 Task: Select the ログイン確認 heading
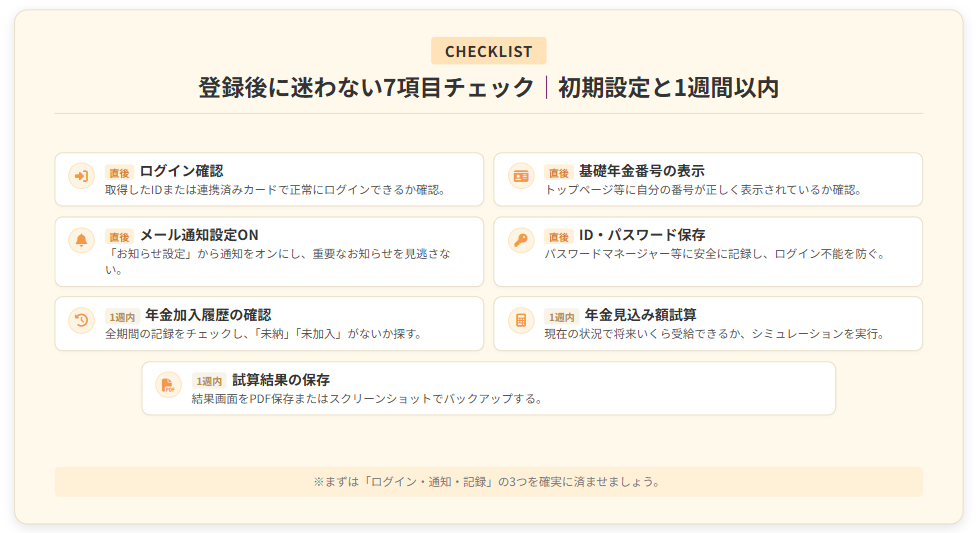(x=181, y=171)
